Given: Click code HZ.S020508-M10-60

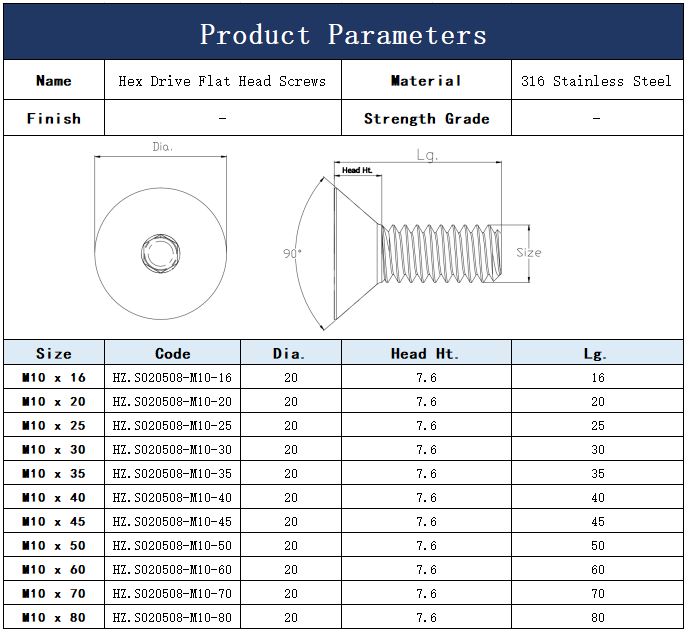Looking at the screenshot, I should [x=172, y=569].
